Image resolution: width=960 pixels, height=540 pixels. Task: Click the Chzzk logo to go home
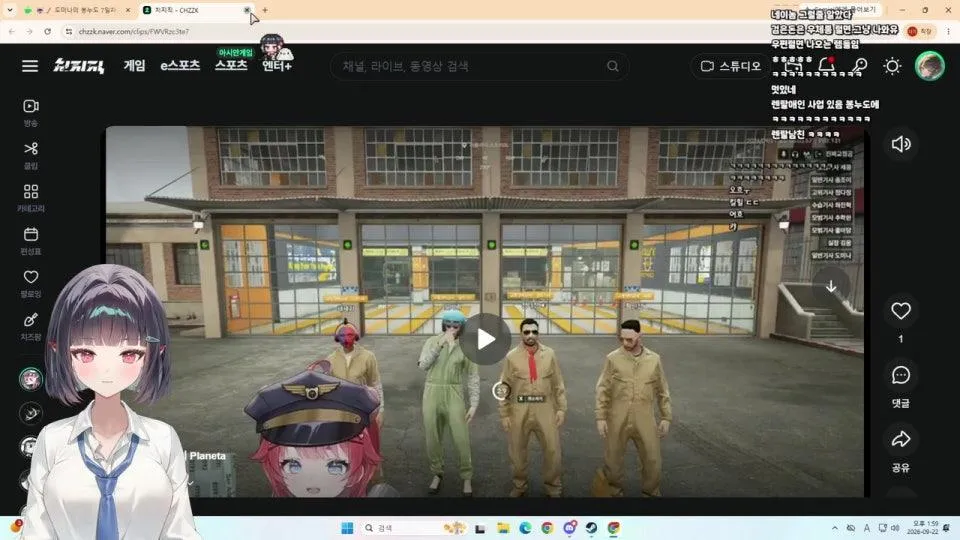[78, 65]
